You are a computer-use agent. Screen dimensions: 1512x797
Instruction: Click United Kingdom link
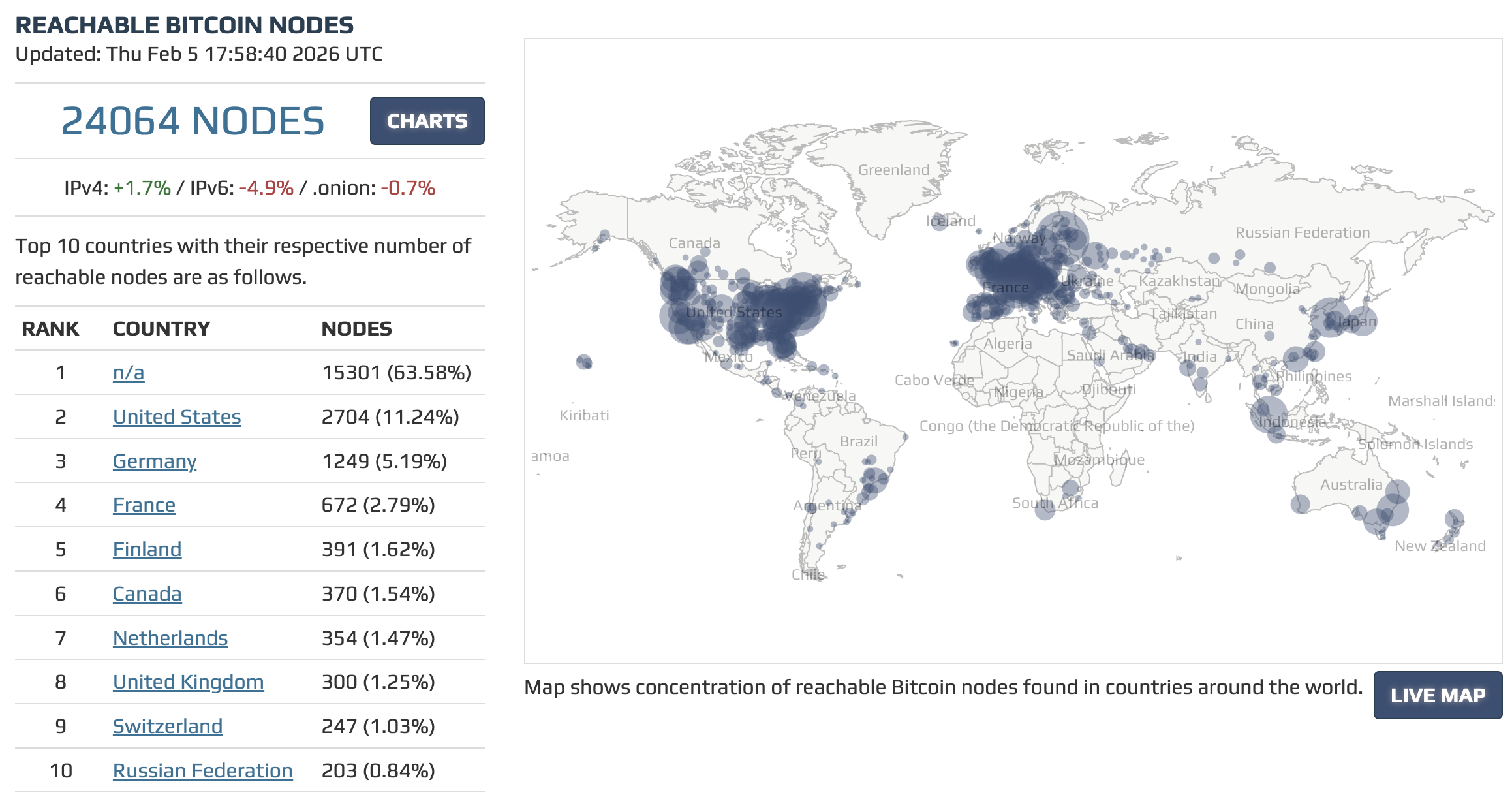point(188,682)
